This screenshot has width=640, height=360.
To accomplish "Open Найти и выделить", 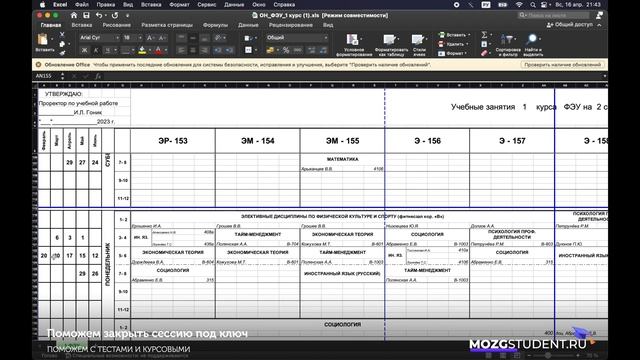I will tap(533, 44).
